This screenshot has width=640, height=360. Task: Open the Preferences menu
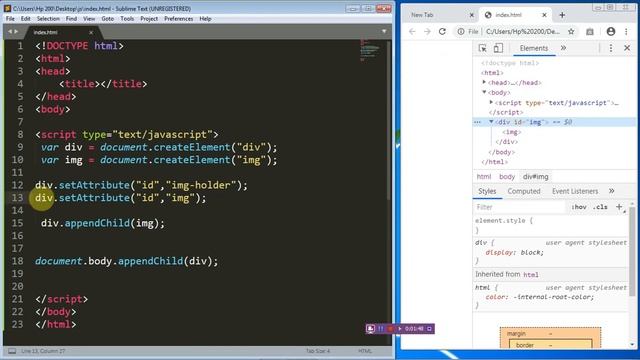pos(178,19)
